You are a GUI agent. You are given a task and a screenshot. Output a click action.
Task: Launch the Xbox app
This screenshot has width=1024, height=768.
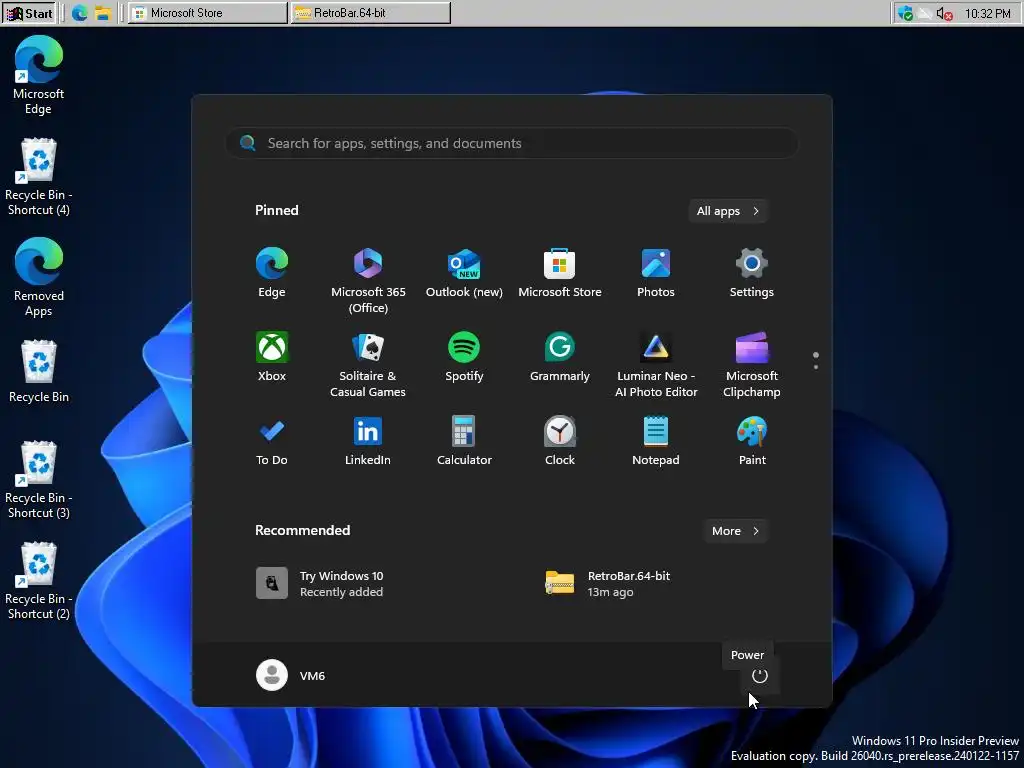point(272,357)
